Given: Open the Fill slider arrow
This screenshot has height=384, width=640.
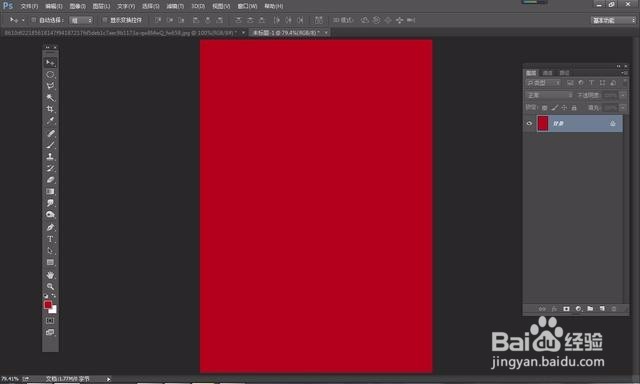Looking at the screenshot, I should point(623,108).
